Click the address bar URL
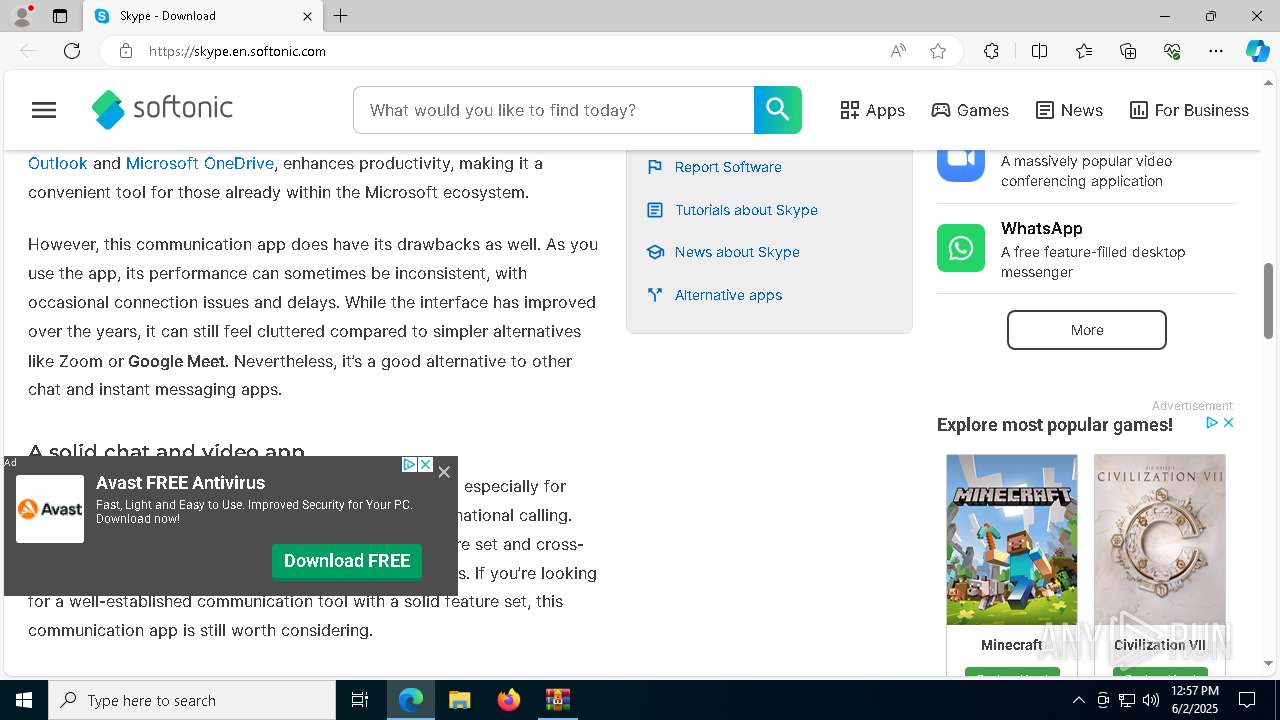Viewport: 1280px width, 720px height. coord(238,51)
